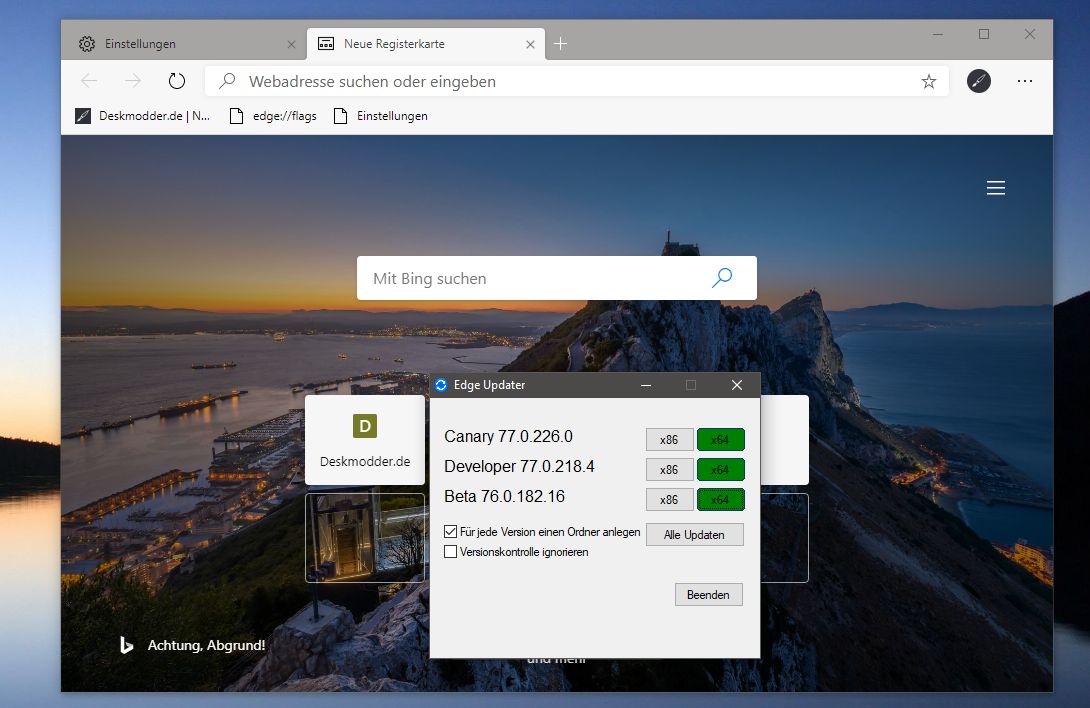
Task: Close the Neue Registerkarte tab
Action: pyautogui.click(x=530, y=45)
